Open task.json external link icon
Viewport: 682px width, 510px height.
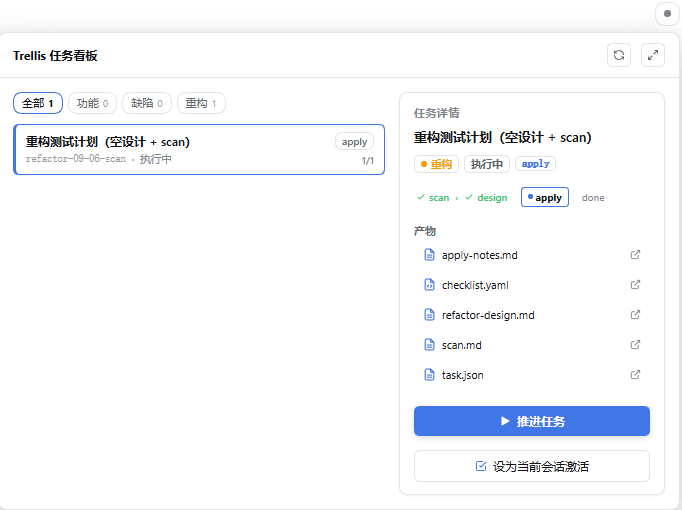click(x=635, y=375)
